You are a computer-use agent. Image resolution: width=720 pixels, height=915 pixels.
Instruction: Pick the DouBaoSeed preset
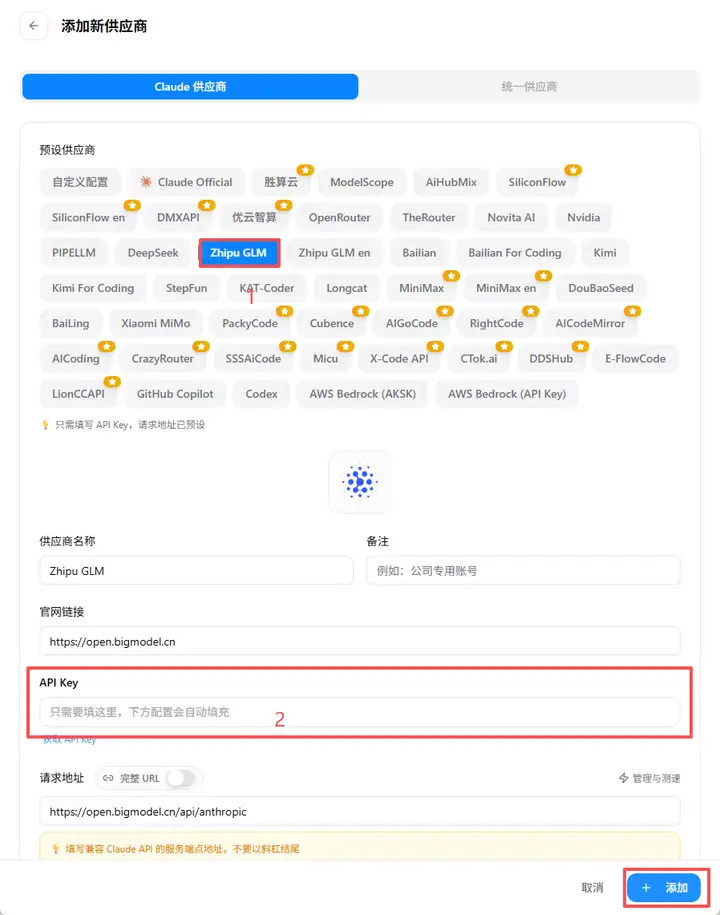600,288
